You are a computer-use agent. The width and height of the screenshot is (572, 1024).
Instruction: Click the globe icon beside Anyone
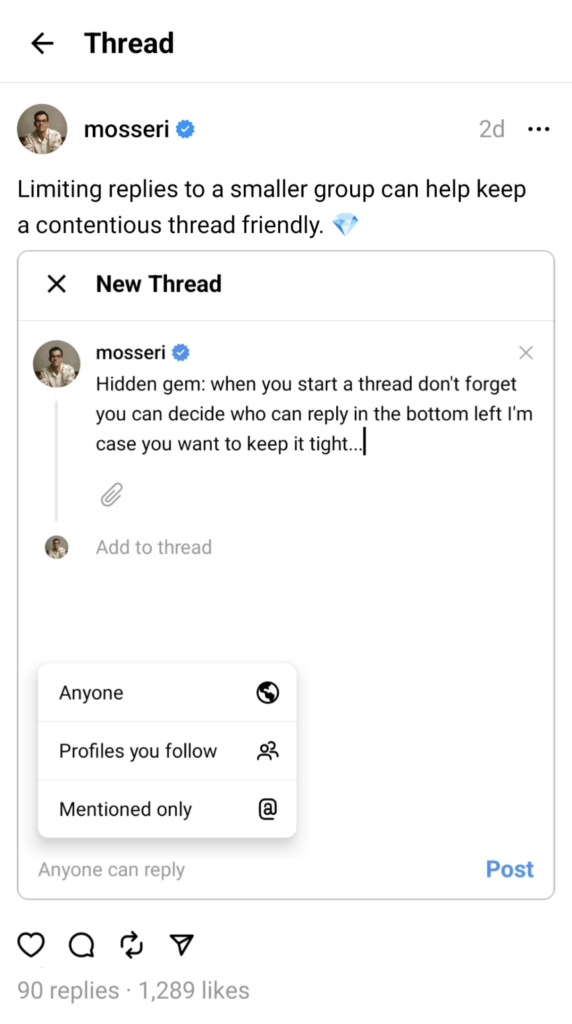[x=268, y=692]
